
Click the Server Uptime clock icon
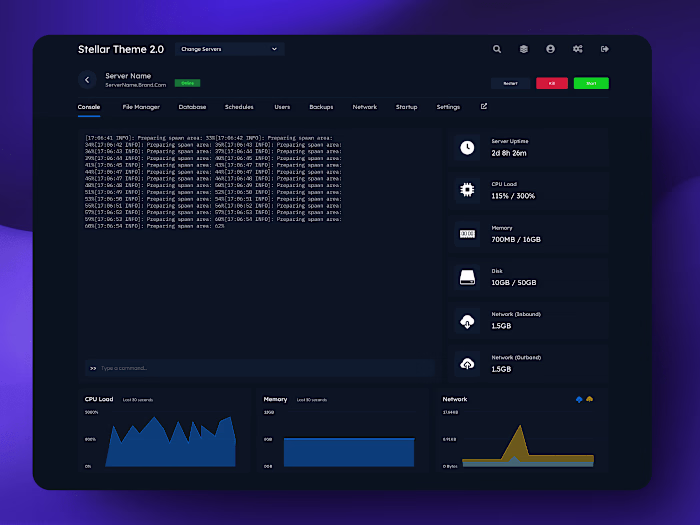(467, 147)
